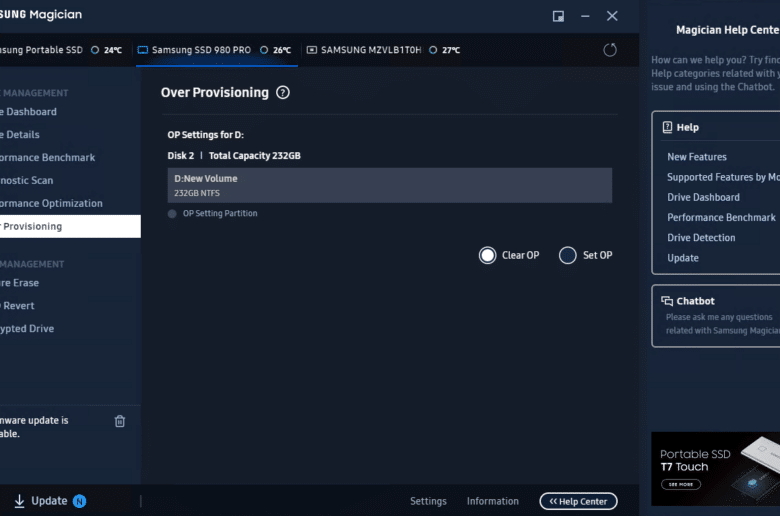780x516 pixels.
Task: Open Settings from the bottom bar
Action: tap(428, 501)
